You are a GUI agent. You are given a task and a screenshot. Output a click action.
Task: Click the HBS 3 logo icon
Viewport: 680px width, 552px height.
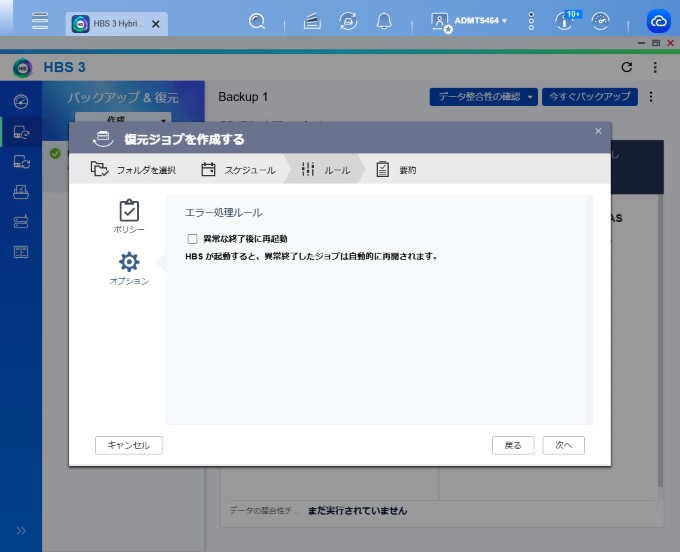[x=23, y=68]
